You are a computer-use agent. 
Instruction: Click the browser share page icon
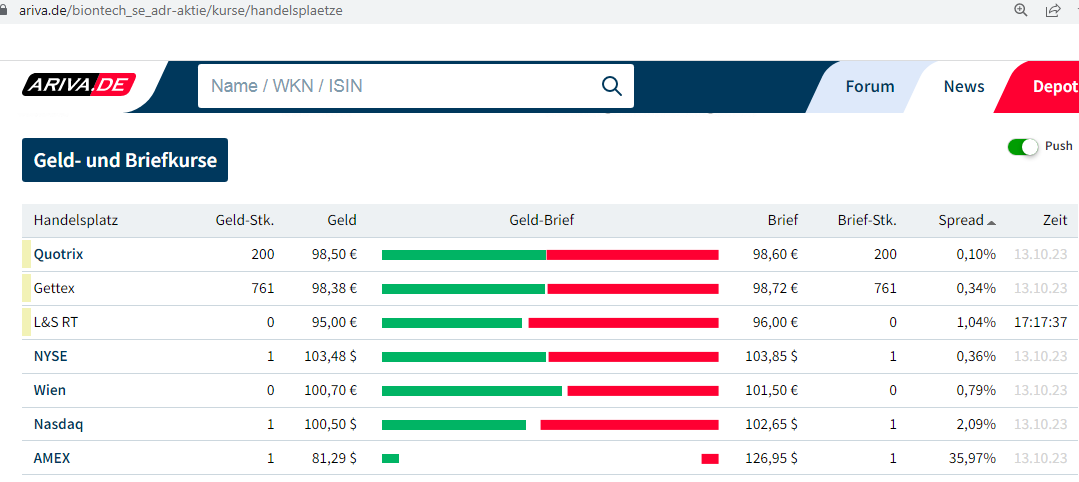coord(1053,10)
